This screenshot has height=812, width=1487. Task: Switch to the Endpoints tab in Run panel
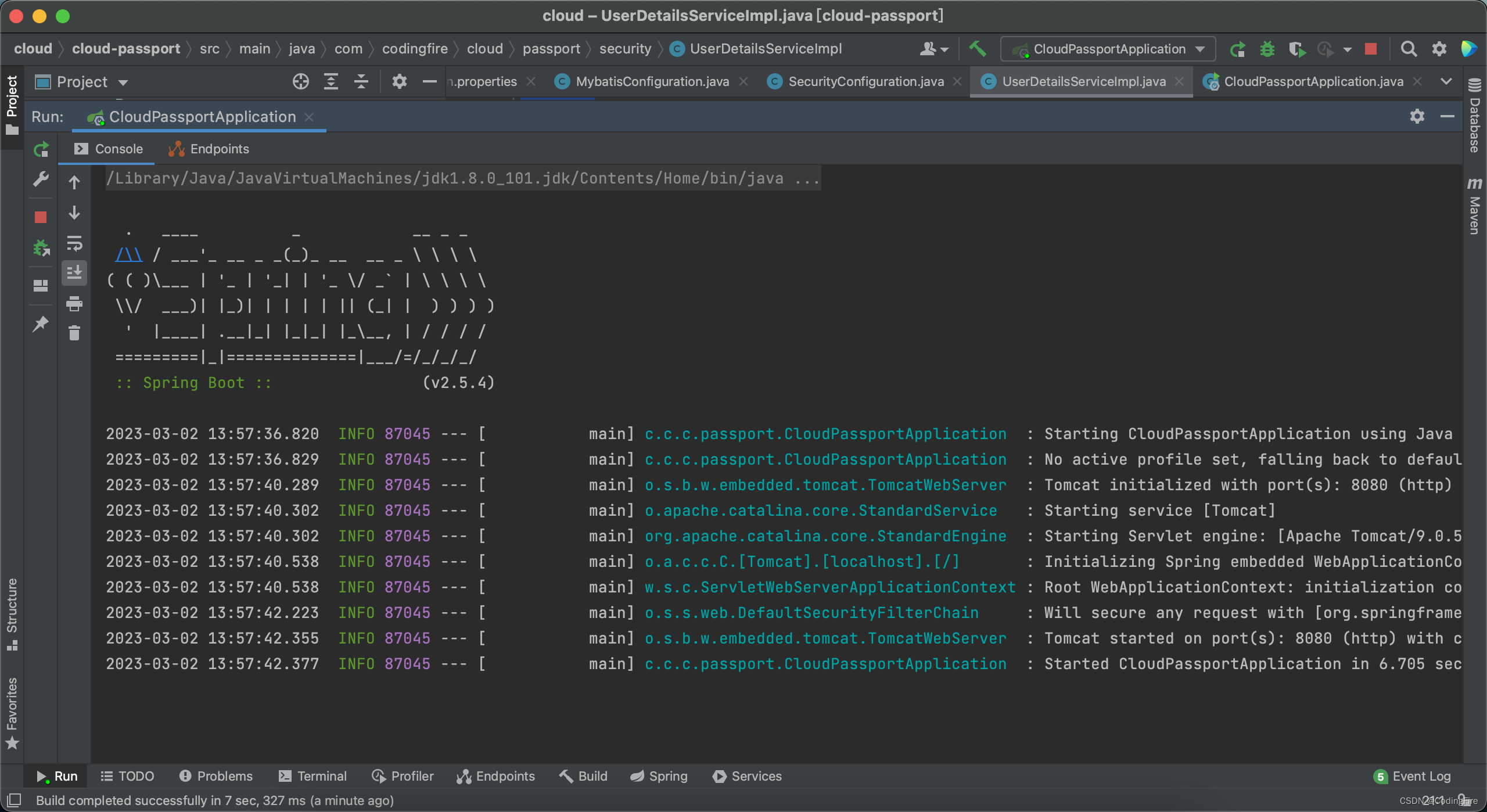point(209,149)
